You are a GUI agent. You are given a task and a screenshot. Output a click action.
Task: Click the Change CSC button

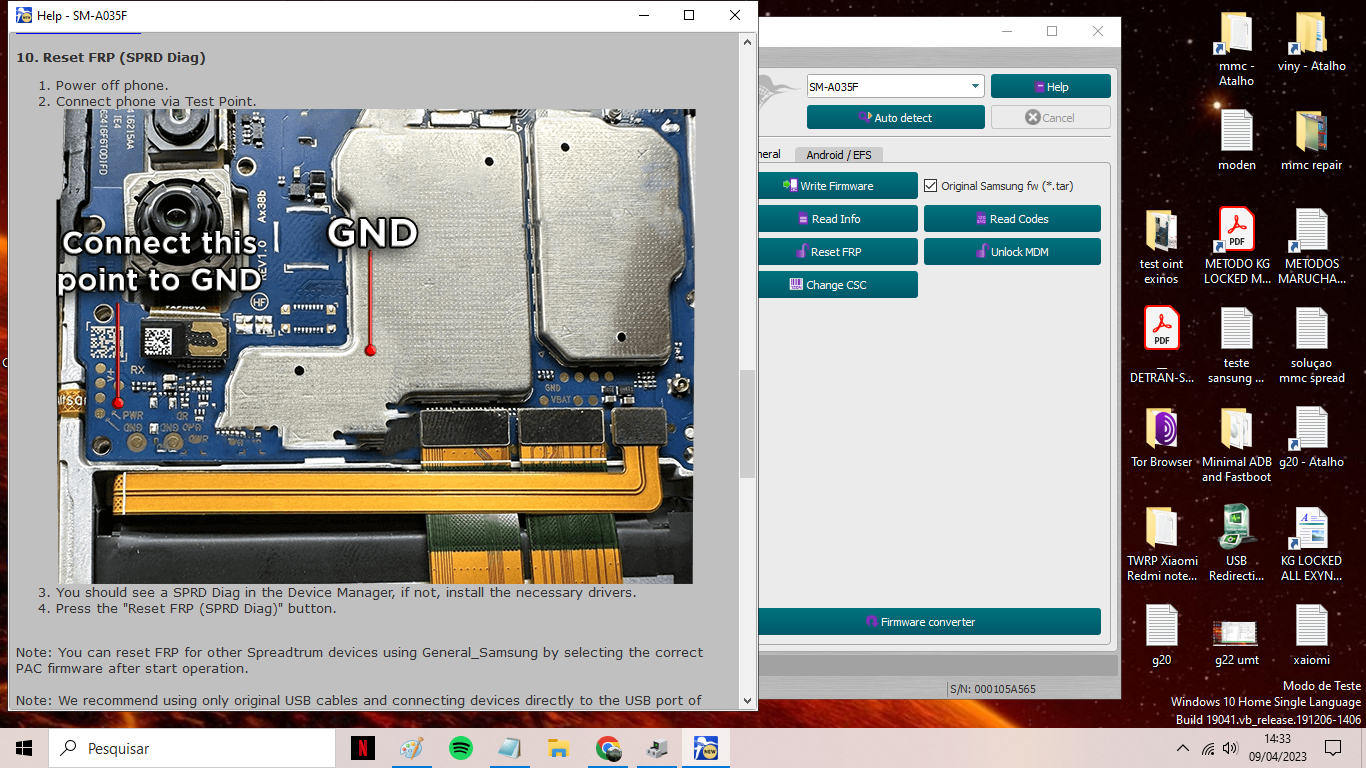pyautogui.click(x=837, y=285)
